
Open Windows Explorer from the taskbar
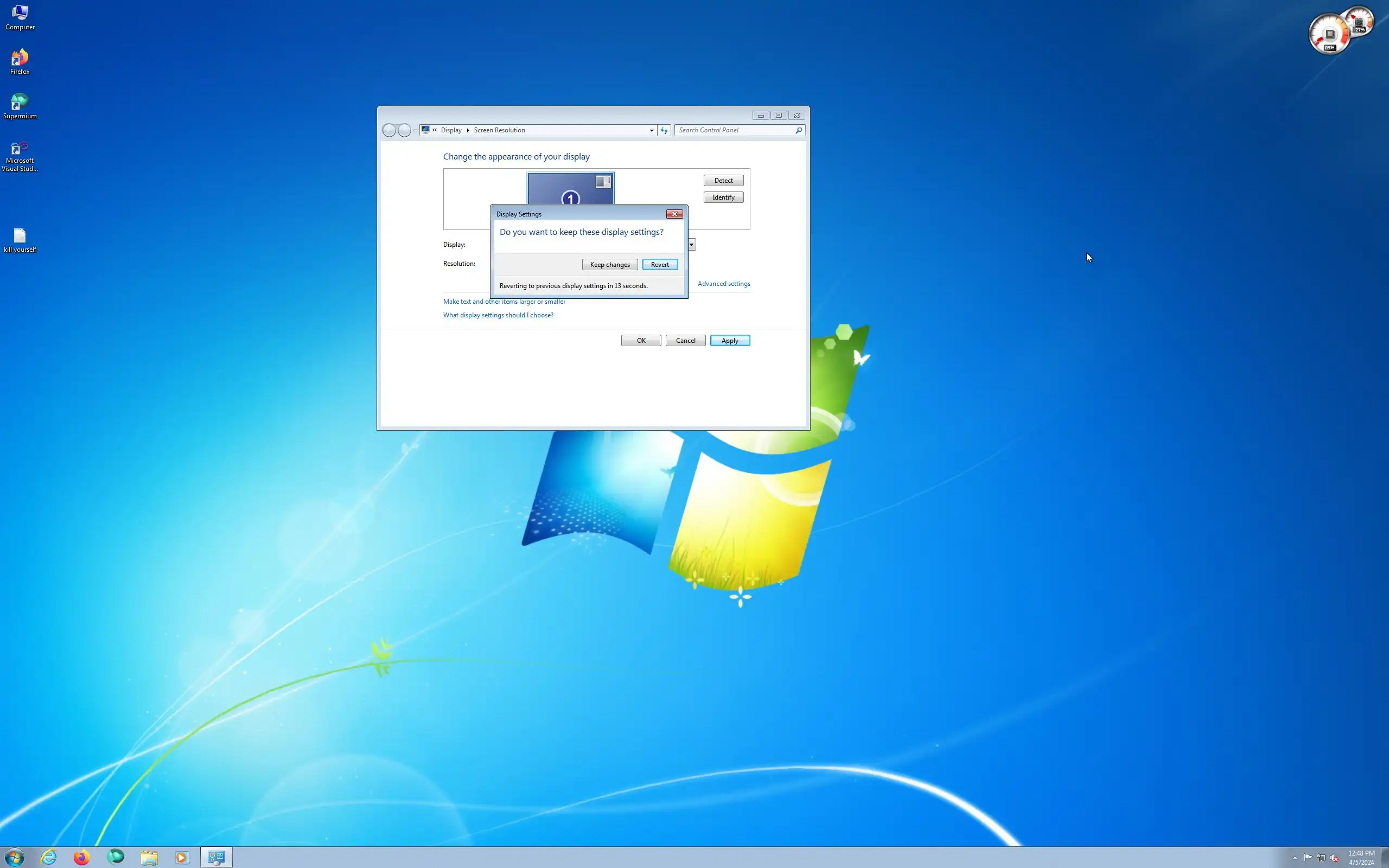click(149, 857)
